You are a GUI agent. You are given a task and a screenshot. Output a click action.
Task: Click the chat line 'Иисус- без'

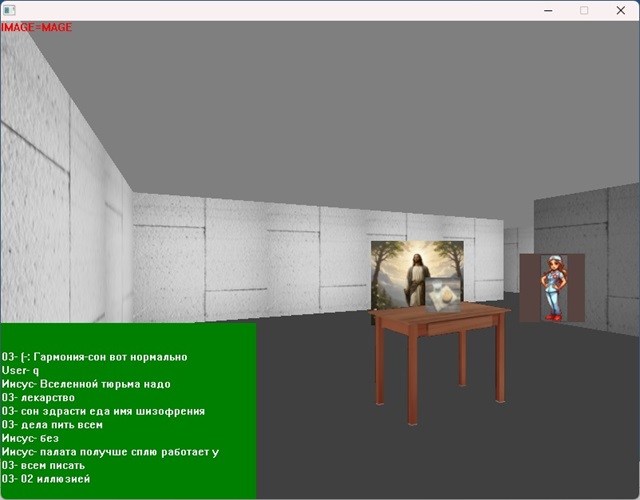[x=33, y=438]
